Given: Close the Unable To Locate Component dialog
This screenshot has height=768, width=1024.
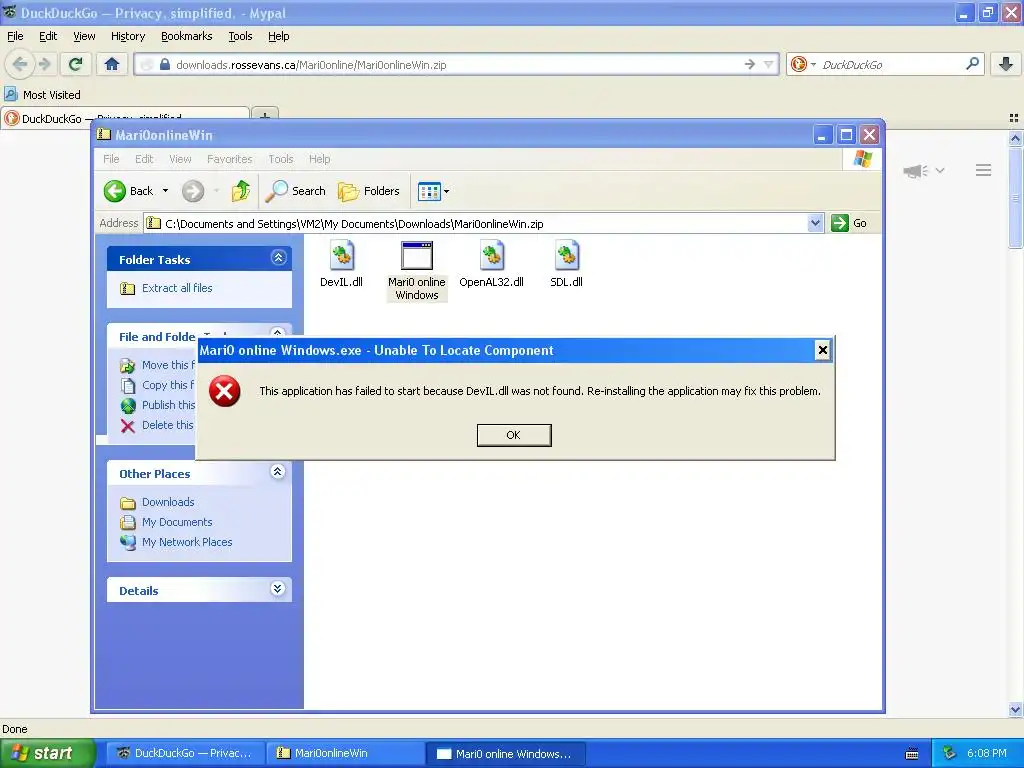Looking at the screenshot, I should click(823, 350).
